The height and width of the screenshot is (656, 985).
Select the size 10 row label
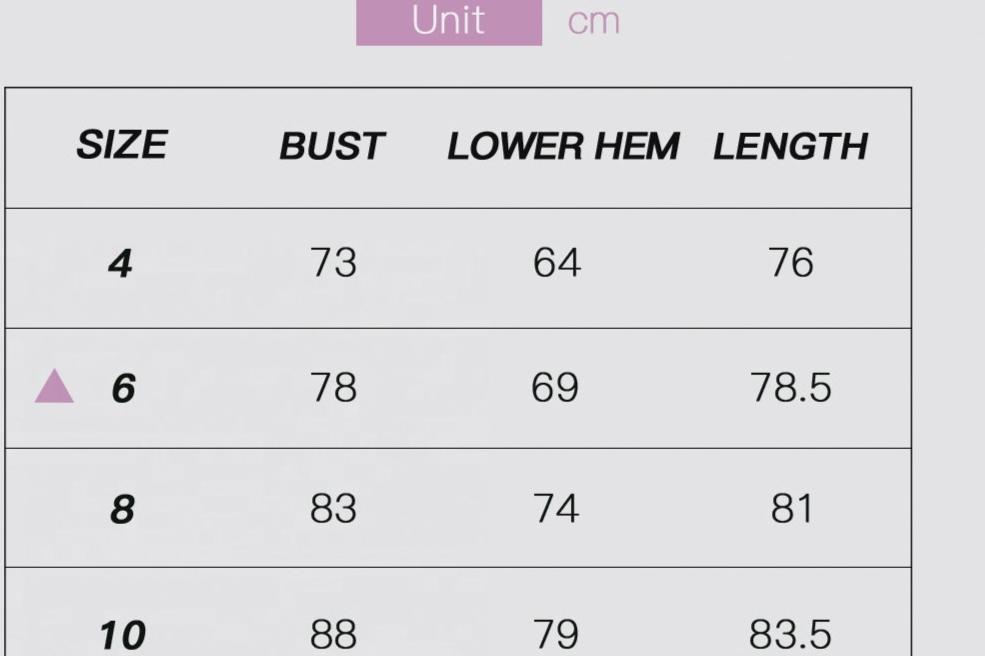click(x=122, y=635)
